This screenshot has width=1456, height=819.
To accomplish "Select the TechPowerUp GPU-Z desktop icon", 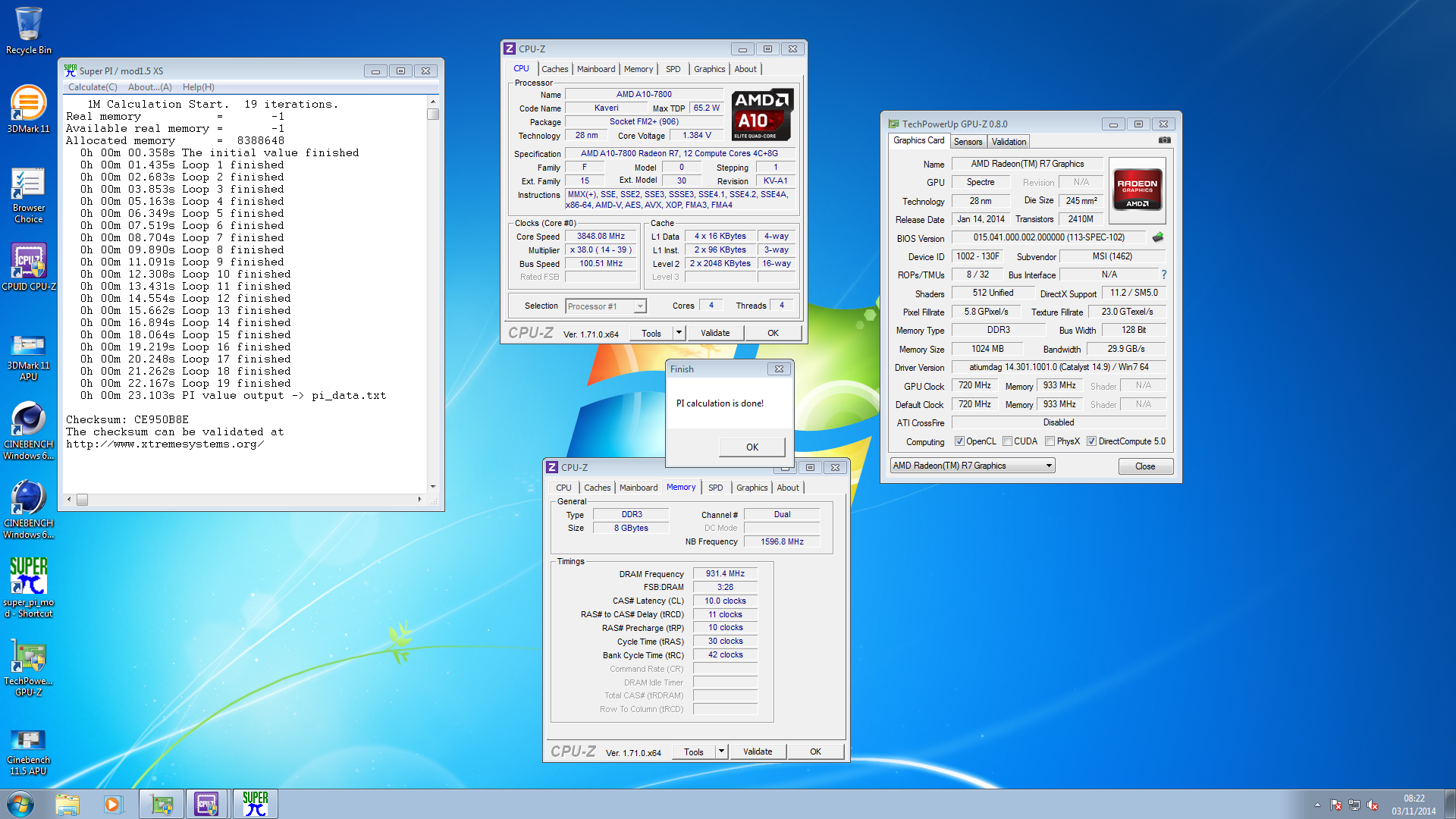I will 28,667.
